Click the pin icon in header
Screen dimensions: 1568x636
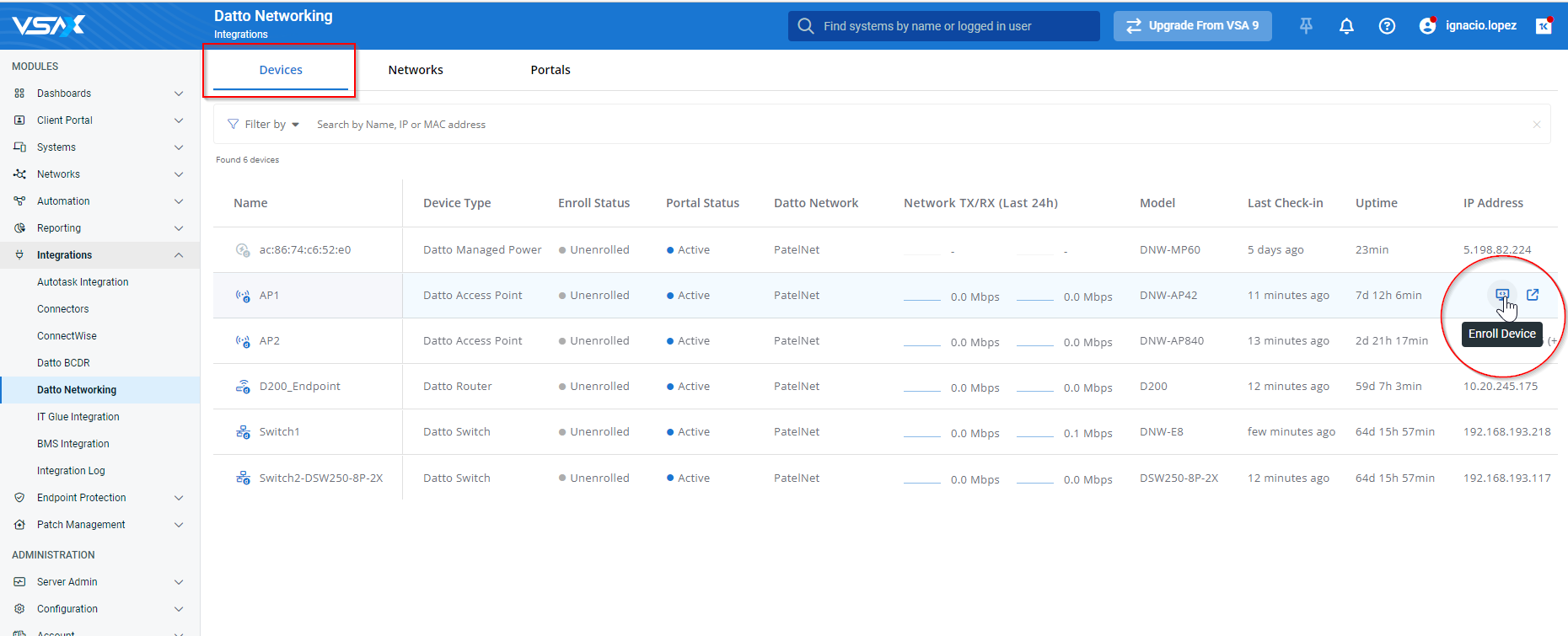(x=1306, y=26)
